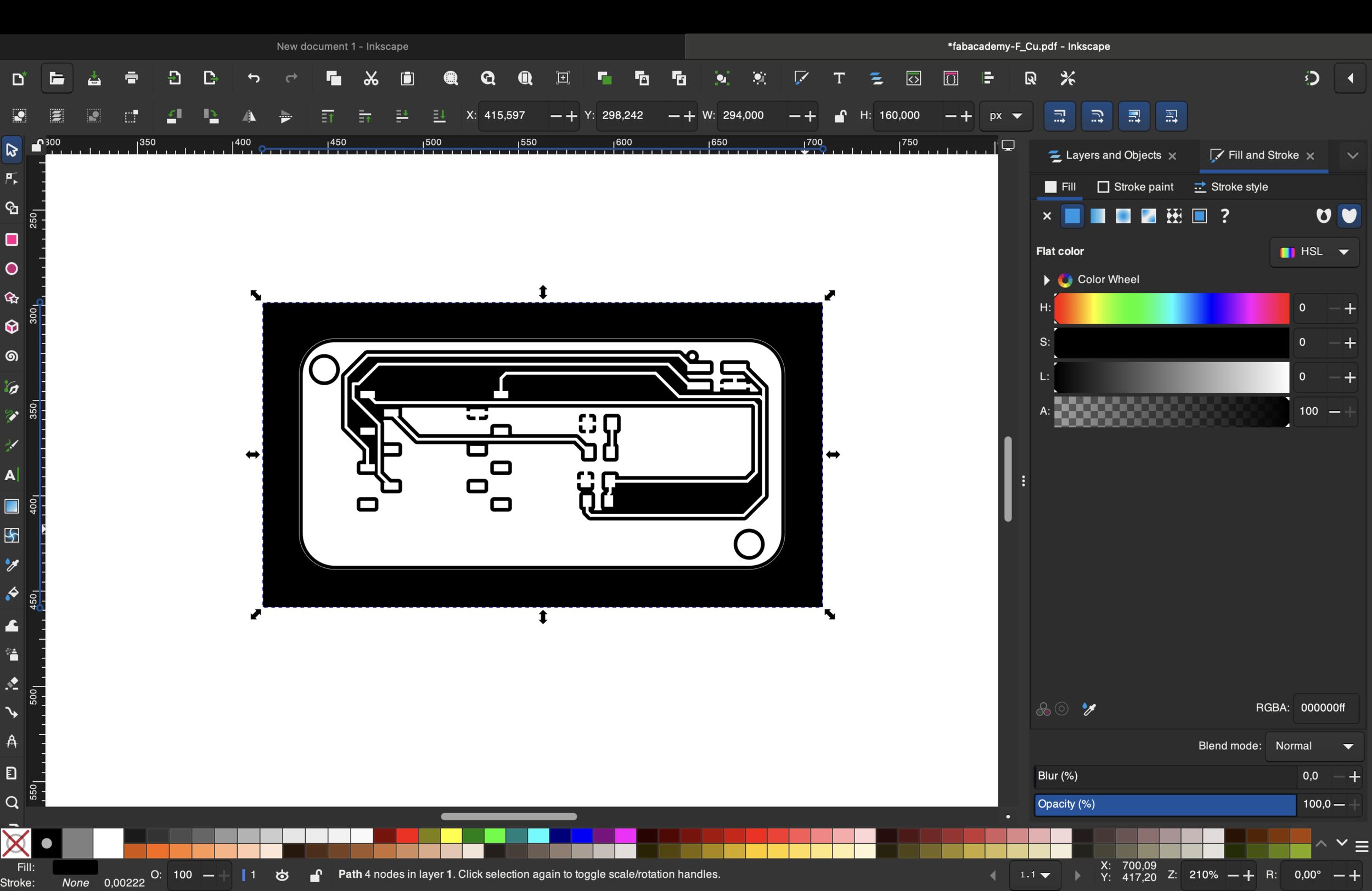
Task: Select the Ellipse tool
Action: [12, 269]
